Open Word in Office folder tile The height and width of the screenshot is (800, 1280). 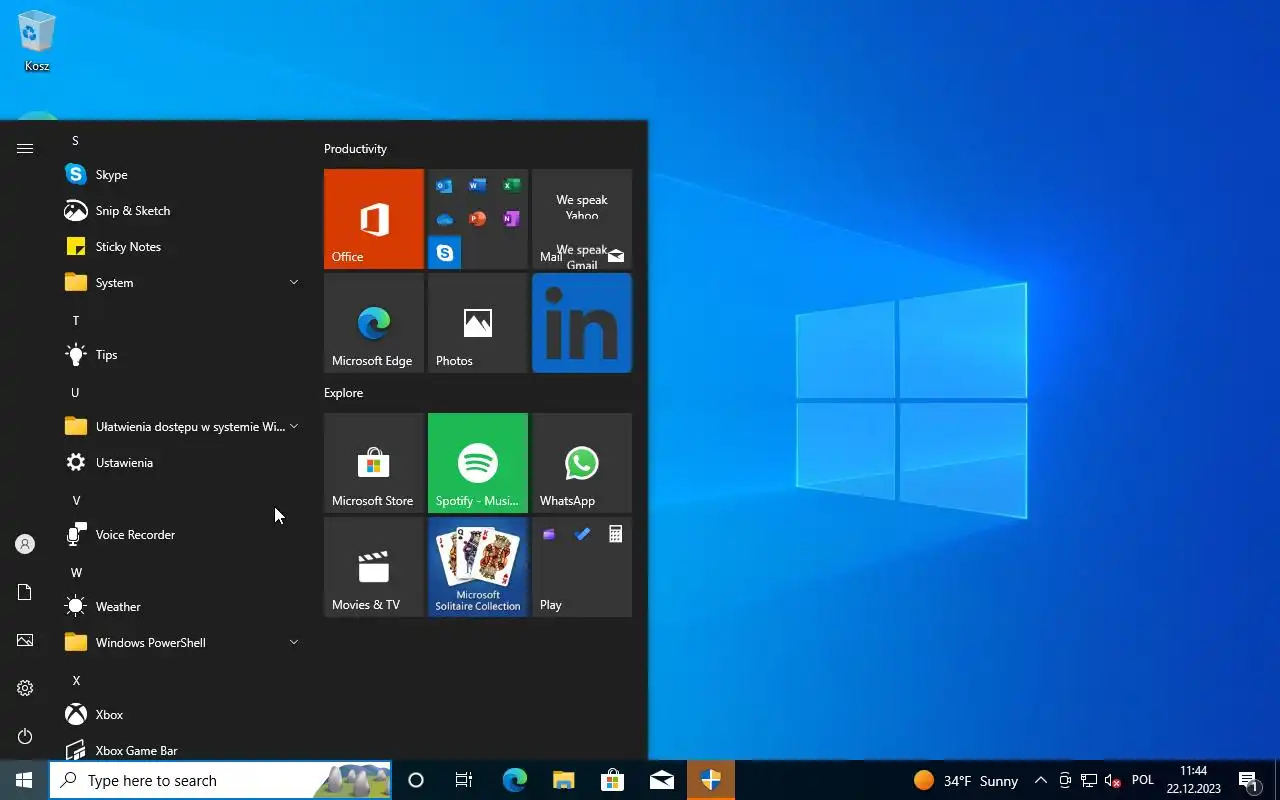[x=478, y=186]
